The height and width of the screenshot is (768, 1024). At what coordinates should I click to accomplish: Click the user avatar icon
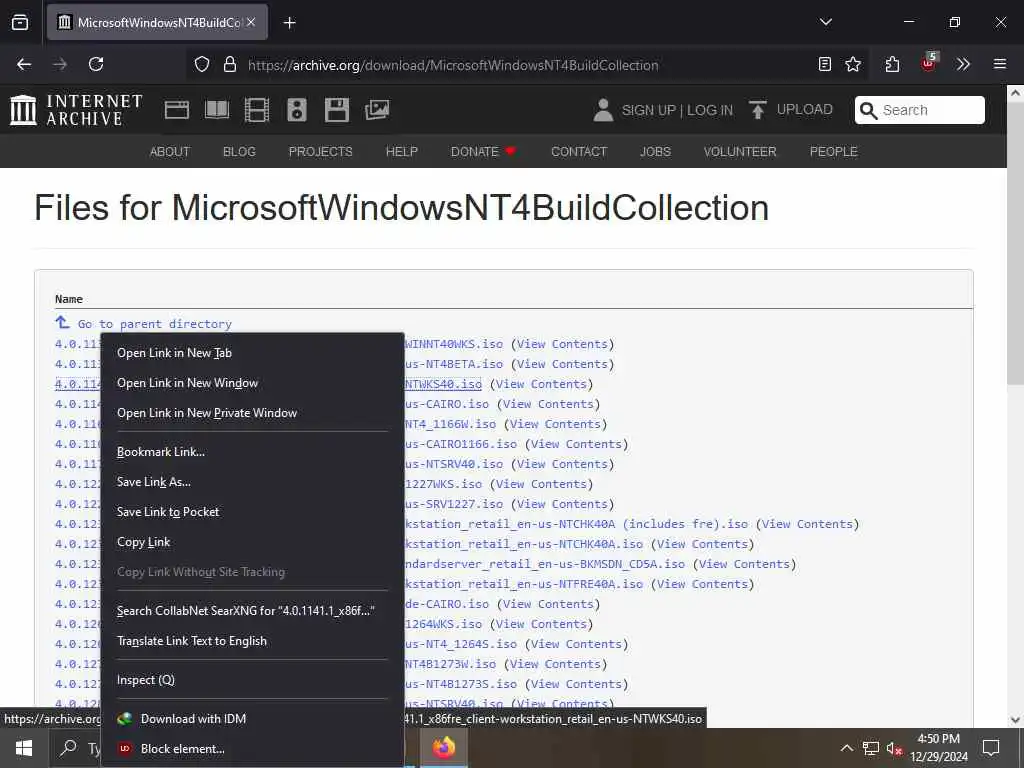pos(603,110)
